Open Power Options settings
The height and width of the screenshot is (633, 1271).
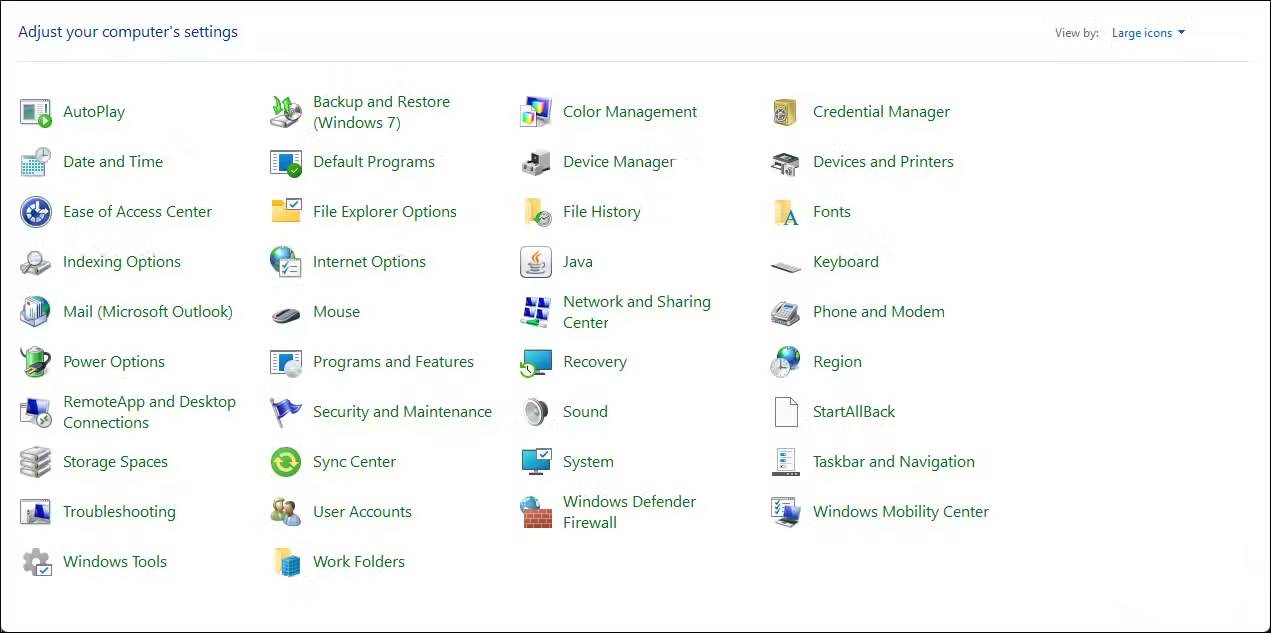(x=112, y=361)
